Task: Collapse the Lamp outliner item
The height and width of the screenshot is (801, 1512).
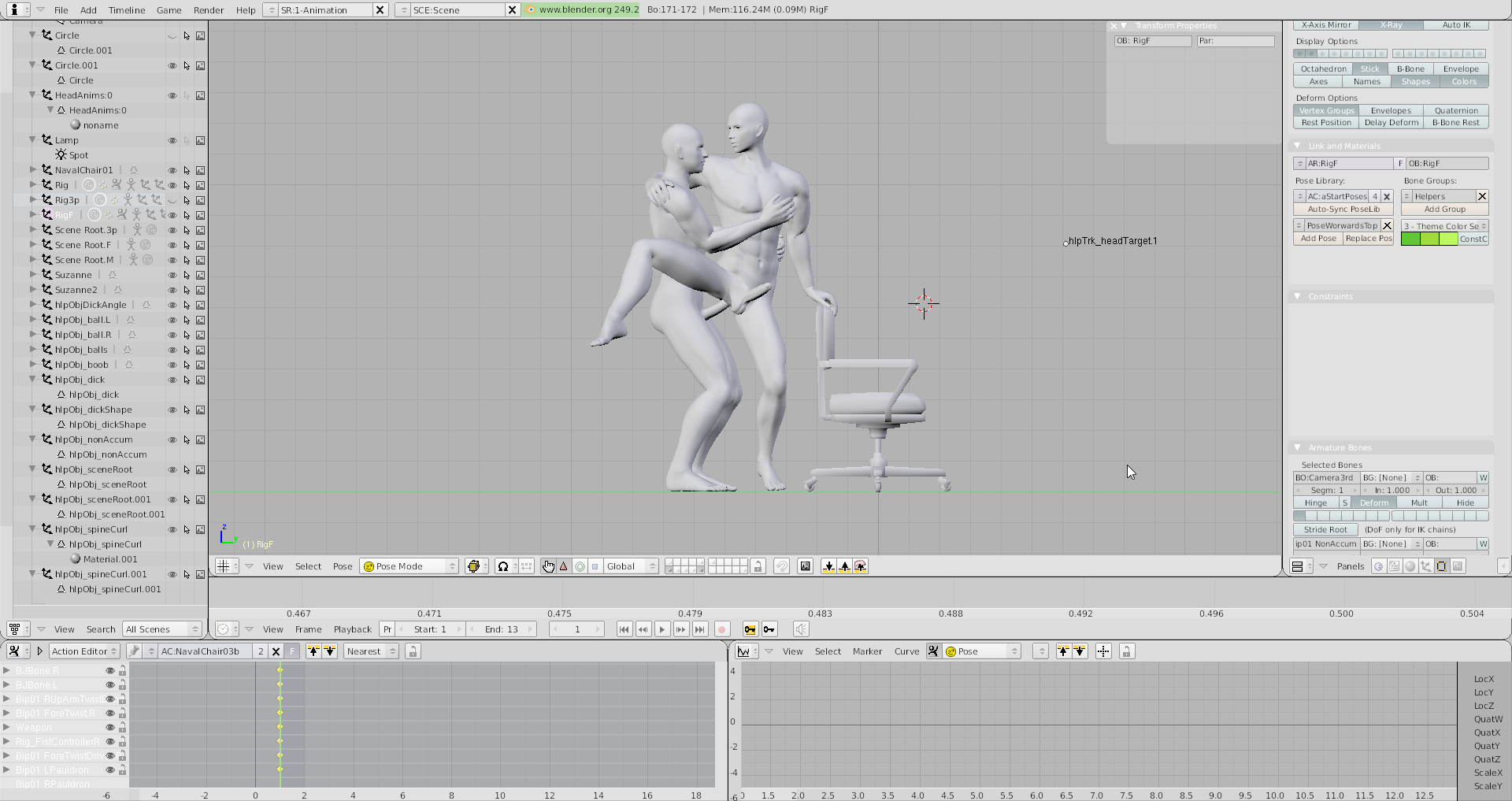Action: pyautogui.click(x=33, y=140)
